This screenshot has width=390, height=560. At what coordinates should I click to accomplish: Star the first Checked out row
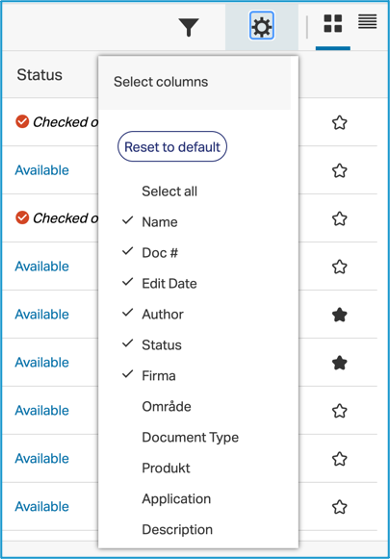click(339, 123)
